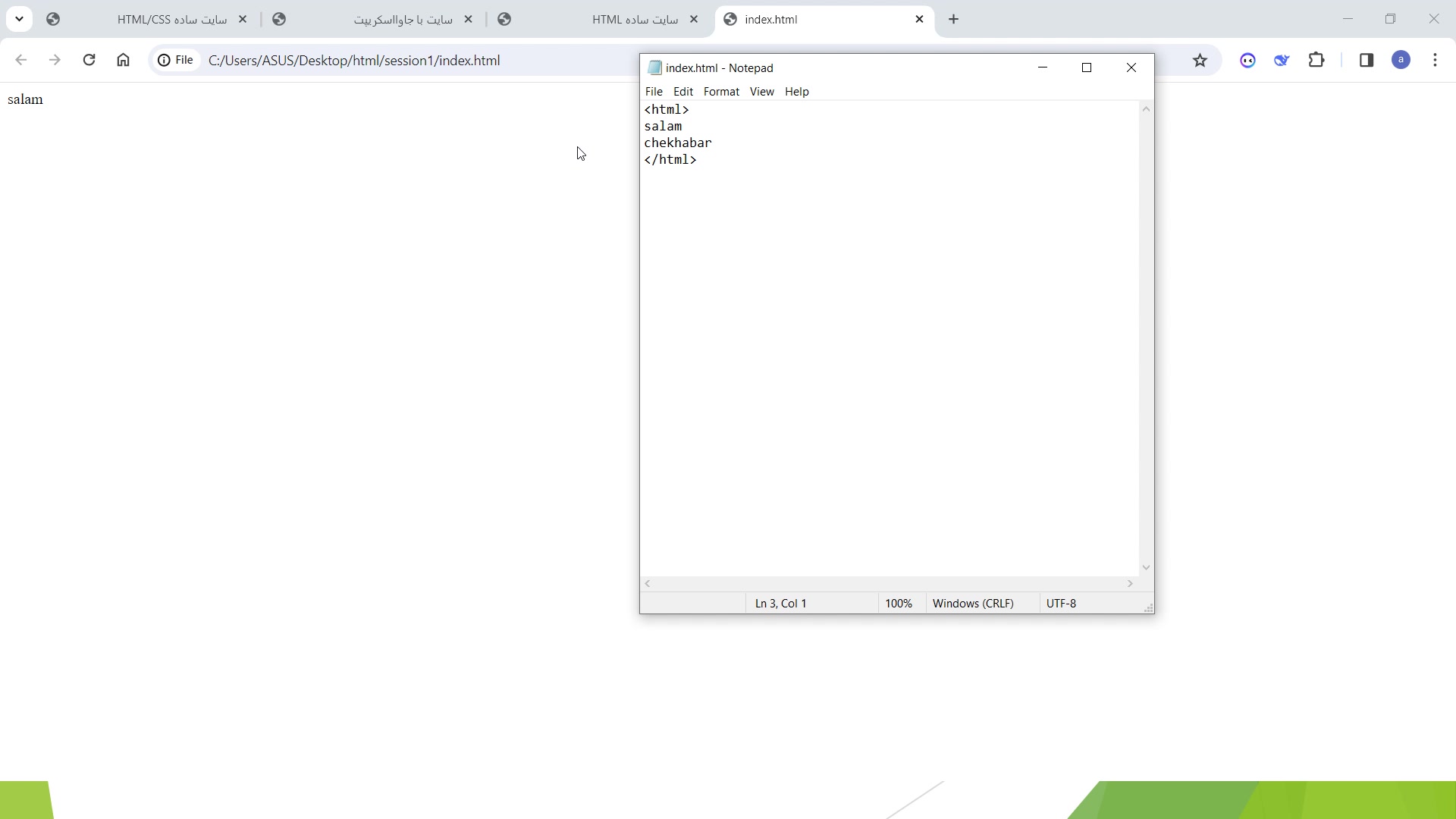Open Notepad's Format menu
Image resolution: width=1456 pixels, height=819 pixels.
pyautogui.click(x=720, y=92)
